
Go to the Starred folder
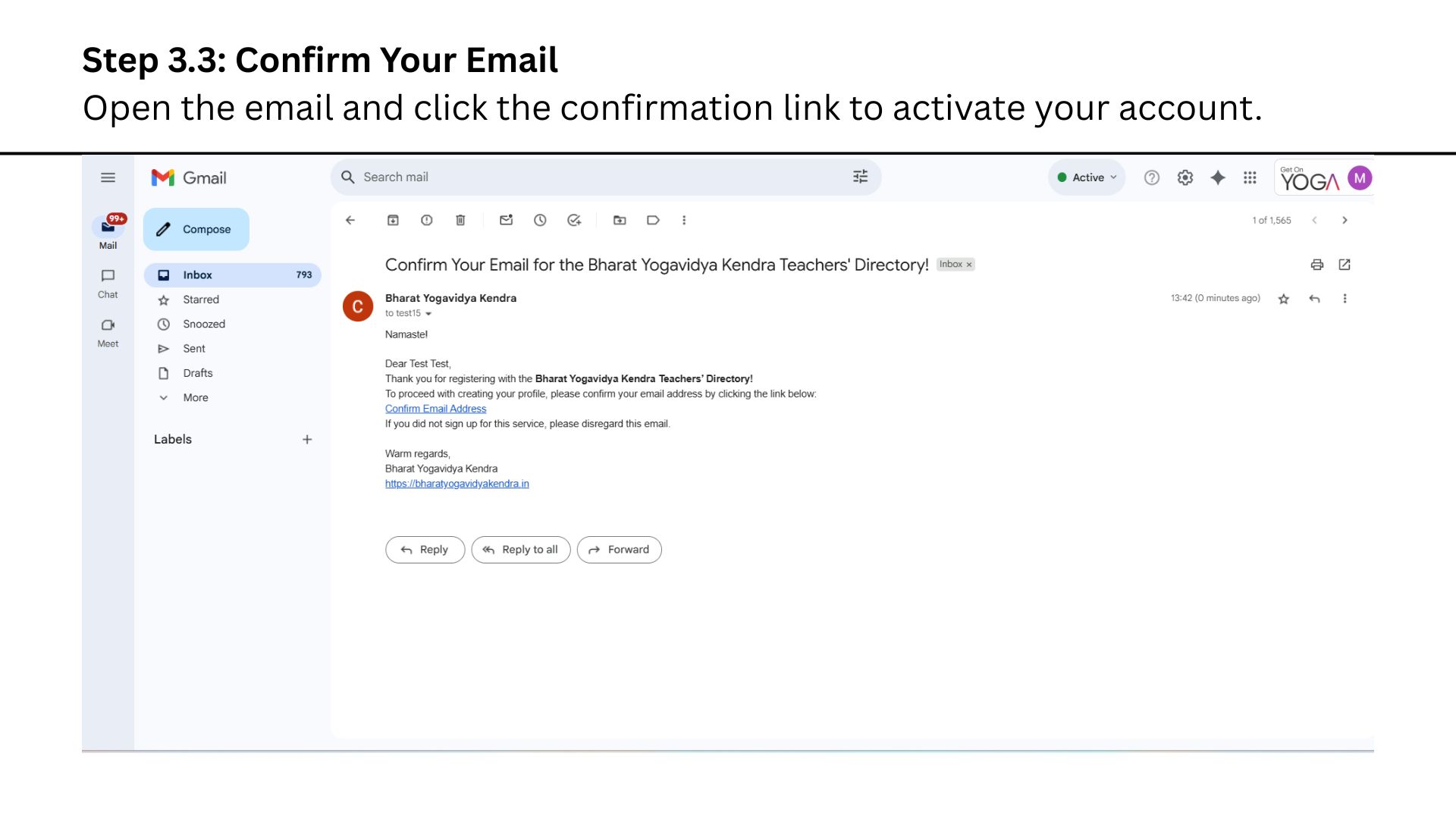pos(200,300)
